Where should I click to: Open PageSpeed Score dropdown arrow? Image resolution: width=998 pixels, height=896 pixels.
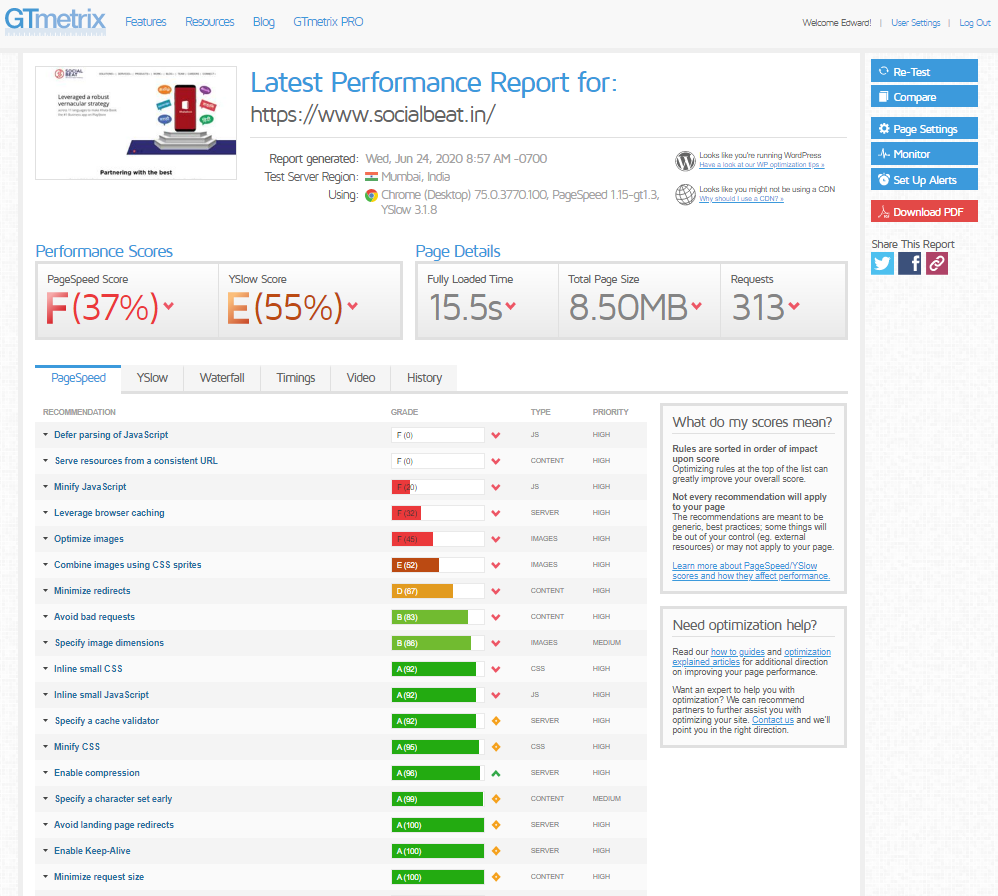tap(169, 306)
